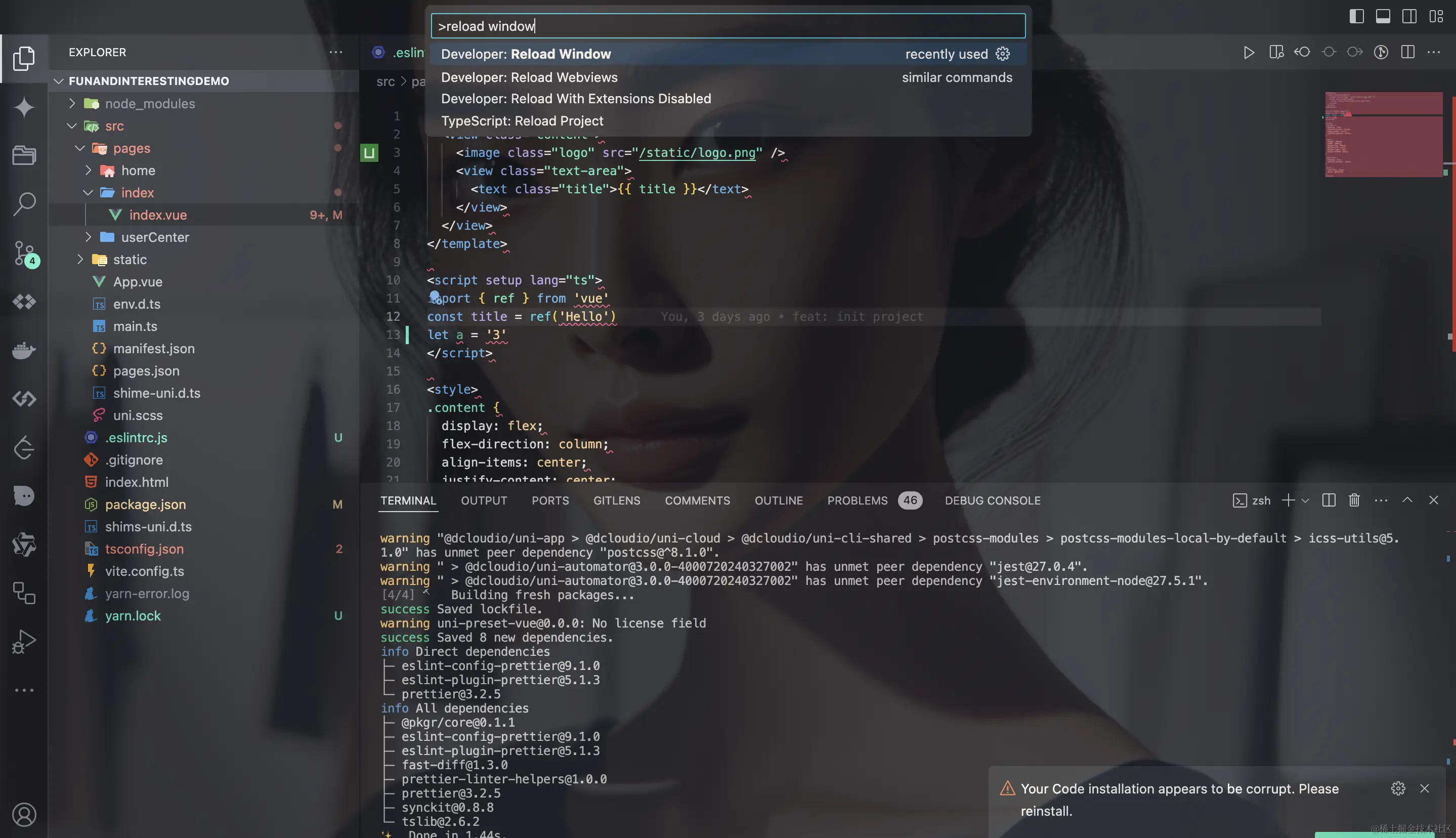Toggle secondary side bar visibility
1456x838 pixels.
[x=1409, y=16]
